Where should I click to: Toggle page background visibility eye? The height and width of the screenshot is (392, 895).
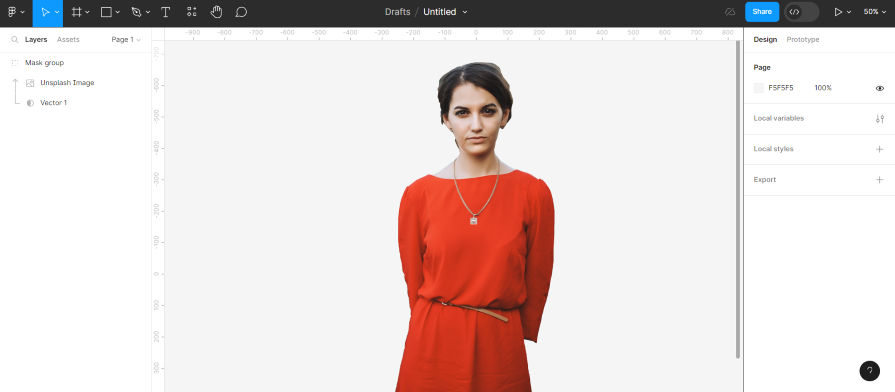pyautogui.click(x=880, y=88)
